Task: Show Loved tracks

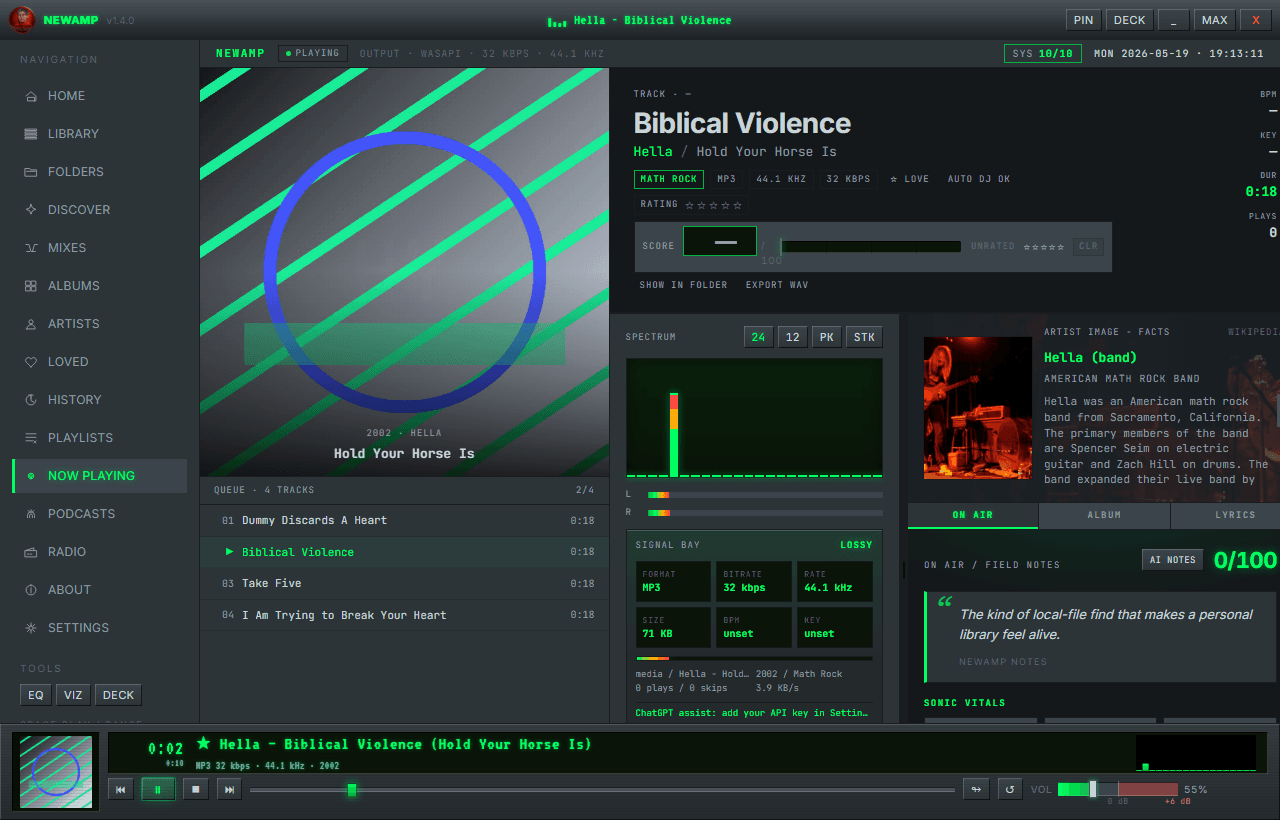Action: [x=99, y=362]
